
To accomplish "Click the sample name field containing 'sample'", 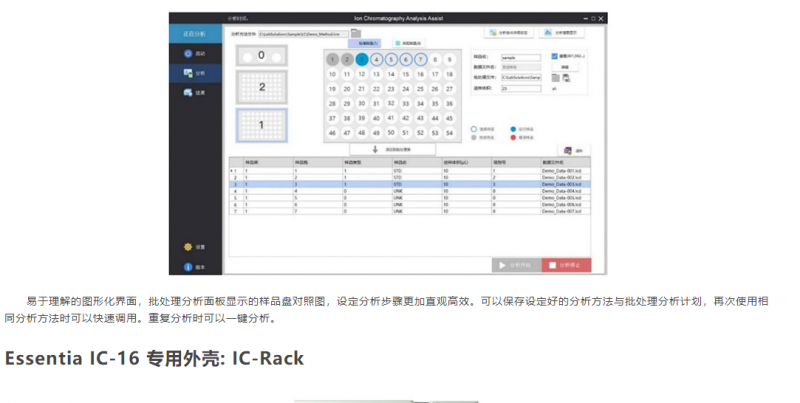I will click(x=521, y=58).
